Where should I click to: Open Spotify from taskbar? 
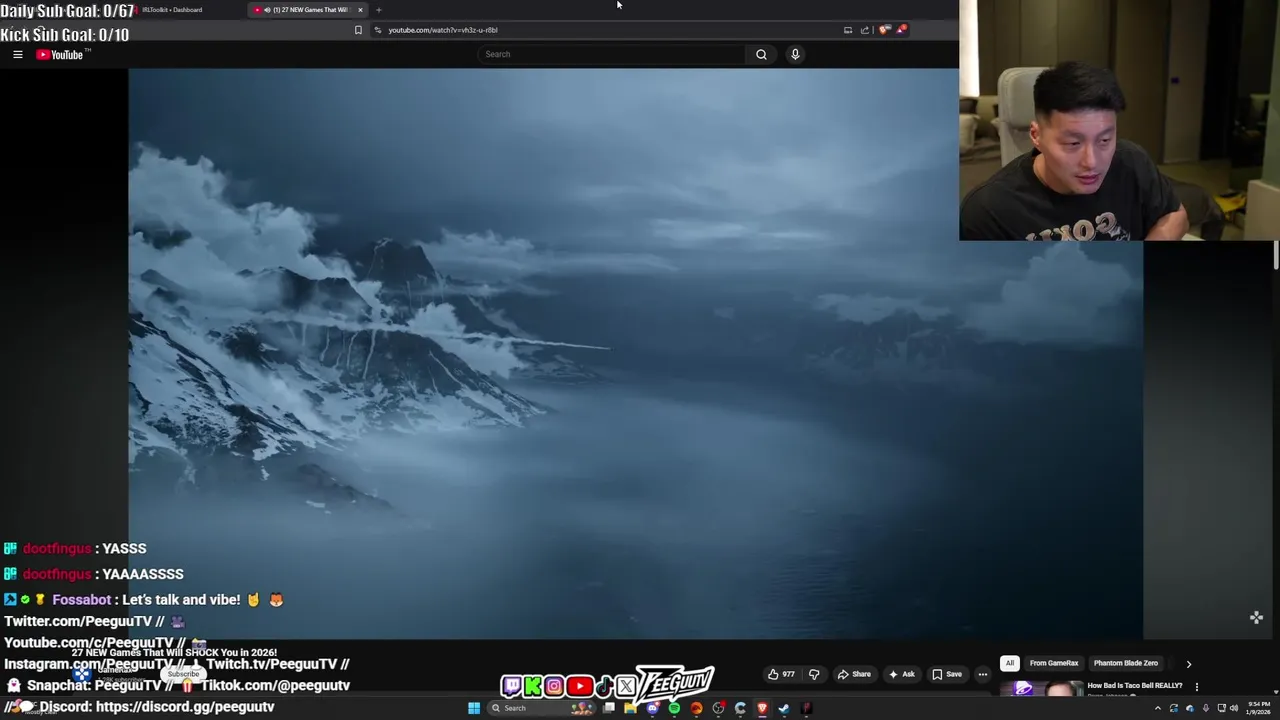click(675, 708)
